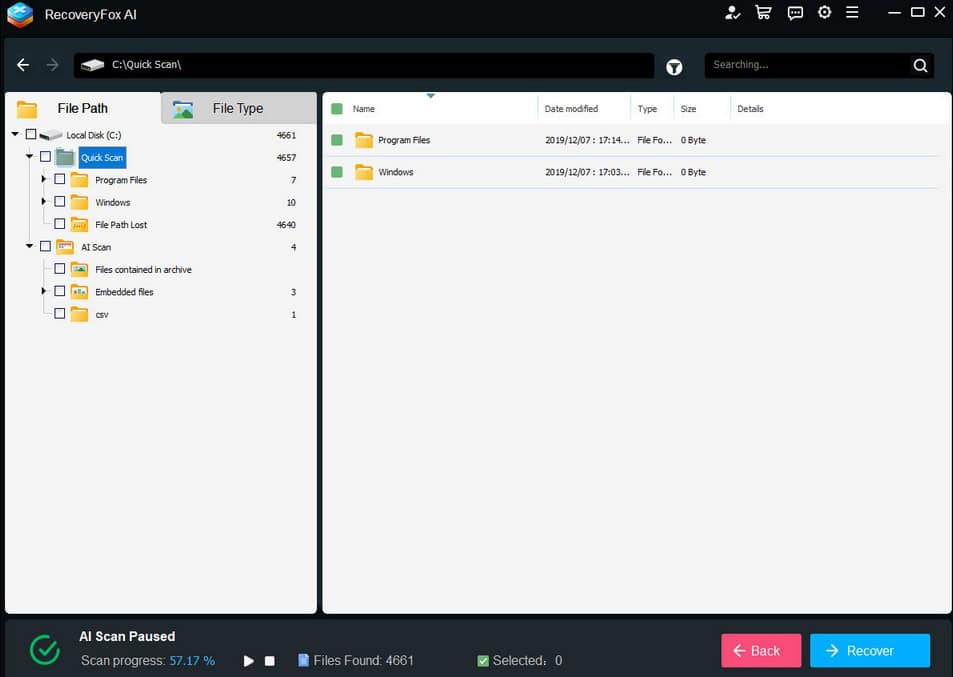953x677 pixels.
Task: Collapse the AI Scan tree node
Action: [x=29, y=247]
